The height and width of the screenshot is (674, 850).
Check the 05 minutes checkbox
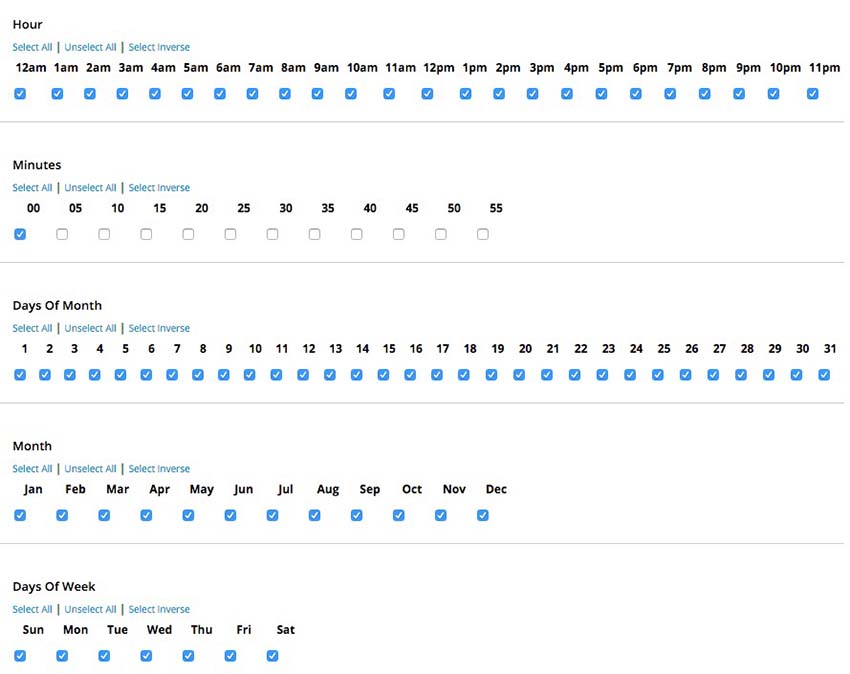(62, 234)
